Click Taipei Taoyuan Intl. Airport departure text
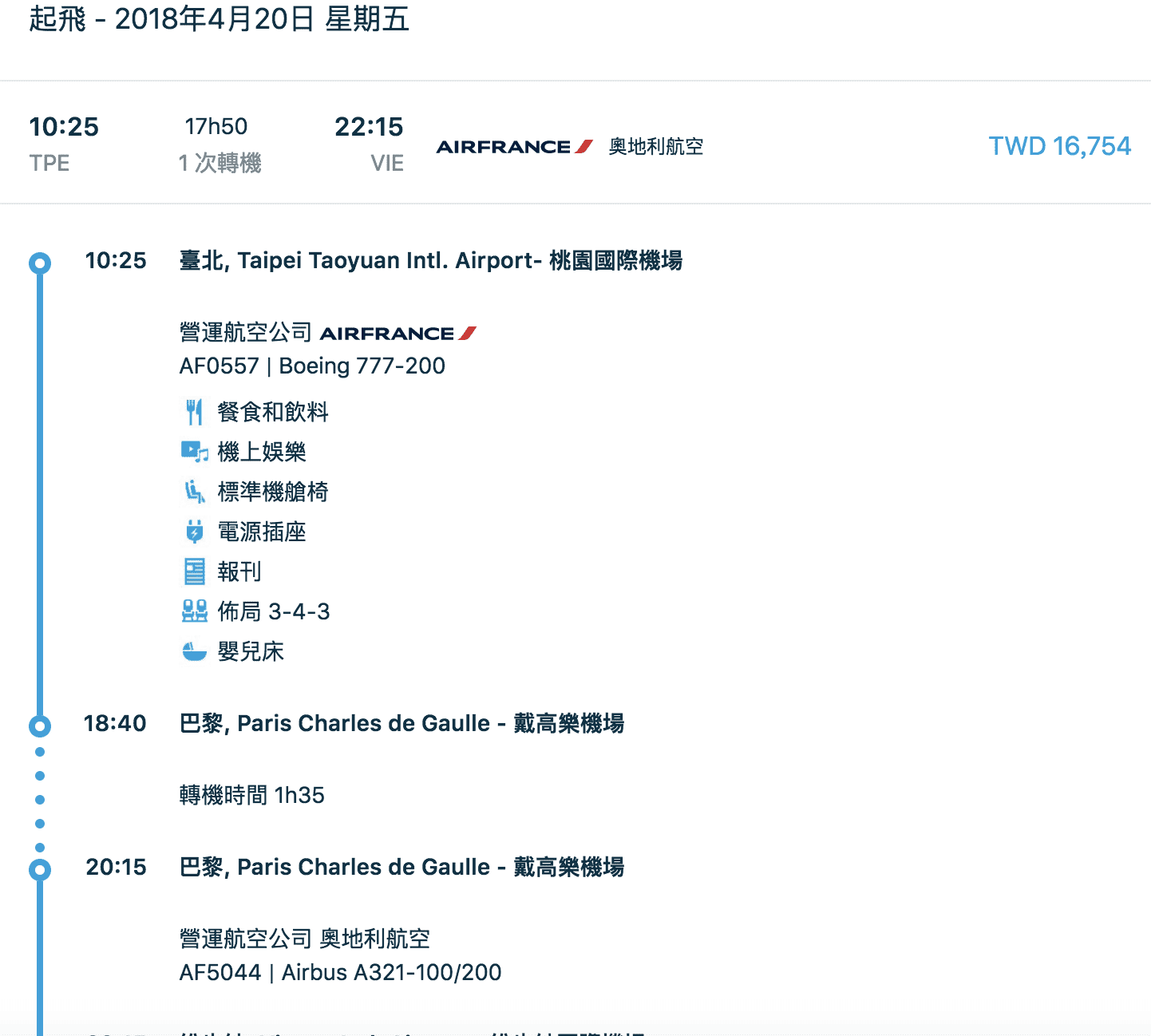 pyautogui.click(x=431, y=260)
